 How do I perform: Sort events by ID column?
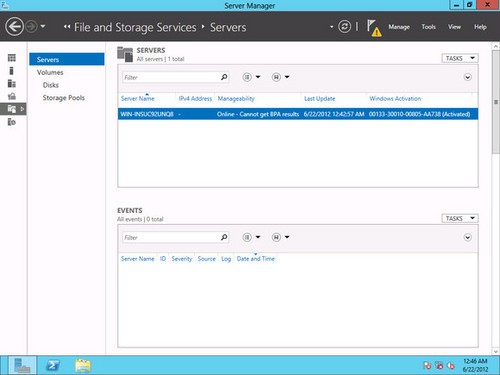click(163, 259)
